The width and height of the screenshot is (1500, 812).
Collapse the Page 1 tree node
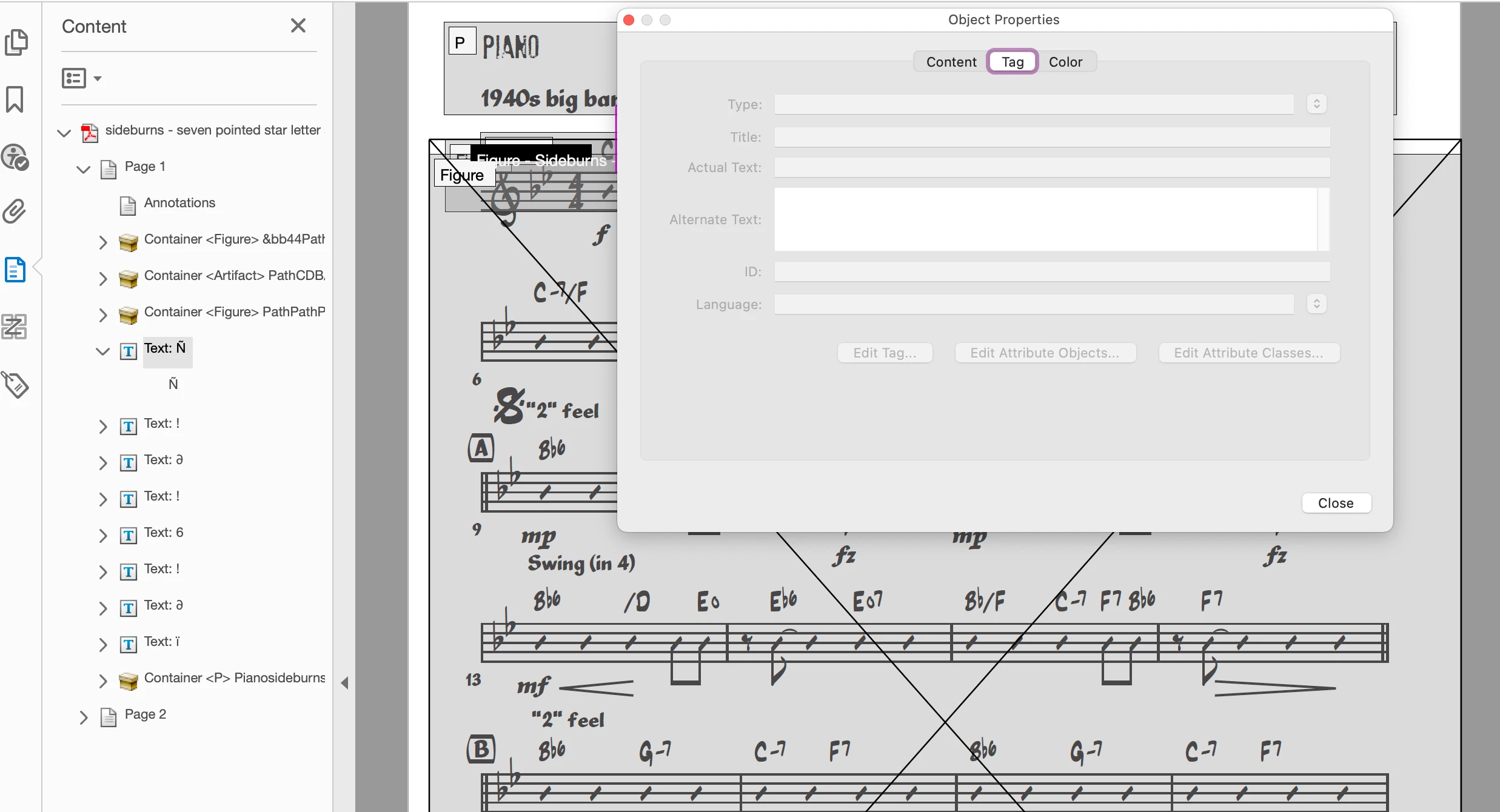tap(83, 169)
